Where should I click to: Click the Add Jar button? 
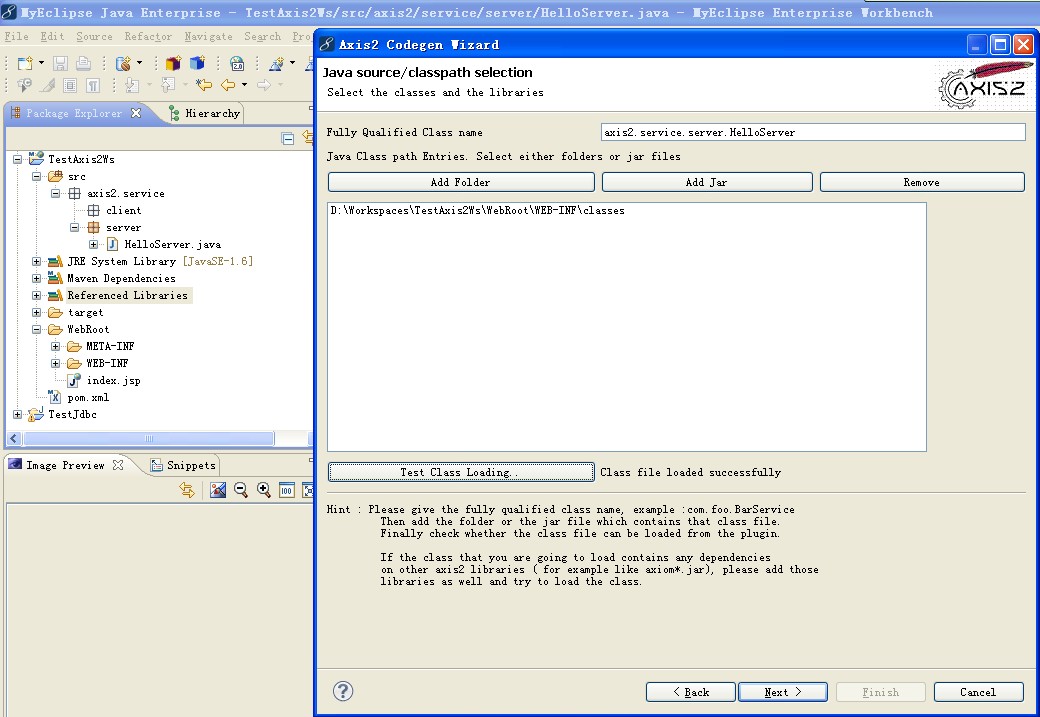coord(707,182)
